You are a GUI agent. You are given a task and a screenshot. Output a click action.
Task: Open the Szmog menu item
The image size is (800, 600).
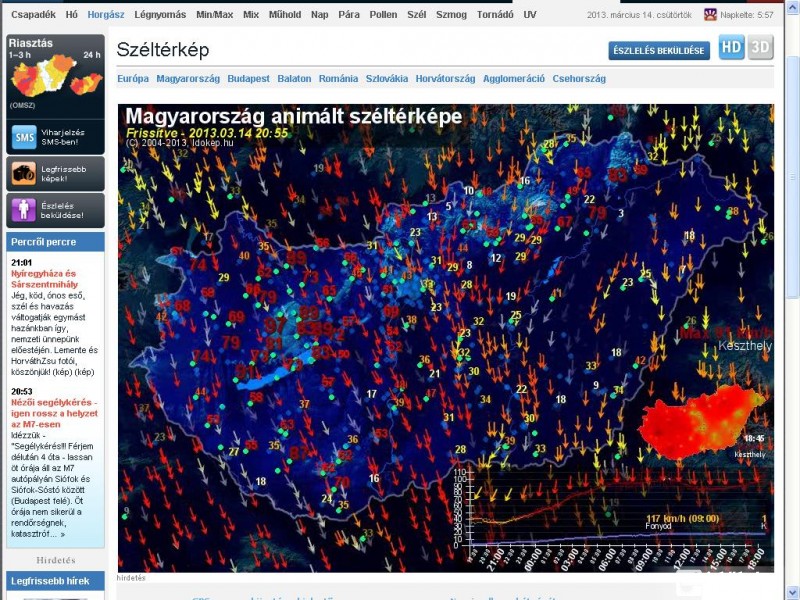(x=451, y=15)
